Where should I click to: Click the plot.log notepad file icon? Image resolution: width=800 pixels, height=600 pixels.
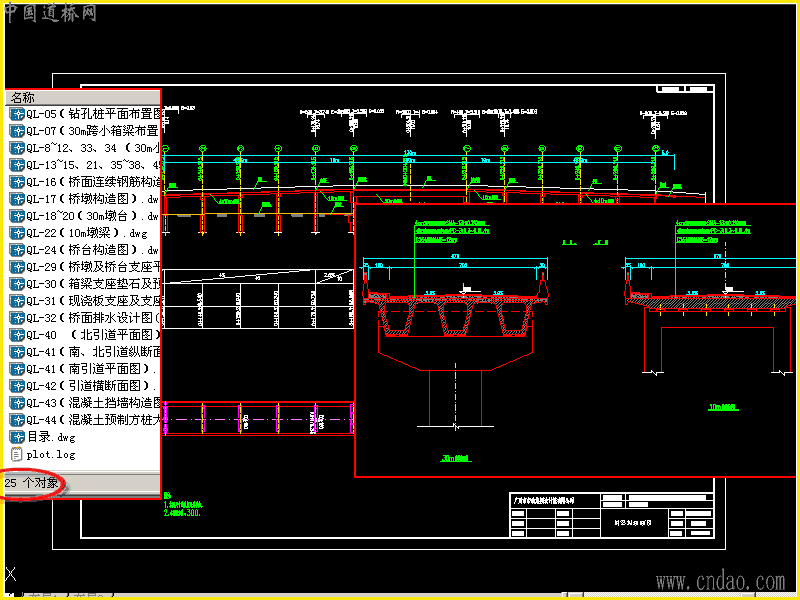pyautogui.click(x=17, y=454)
